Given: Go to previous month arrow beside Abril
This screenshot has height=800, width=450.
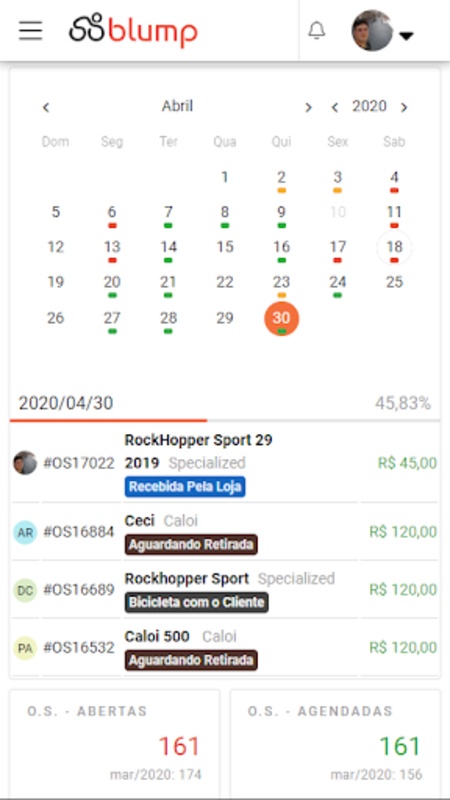Looking at the screenshot, I should tap(46, 107).
